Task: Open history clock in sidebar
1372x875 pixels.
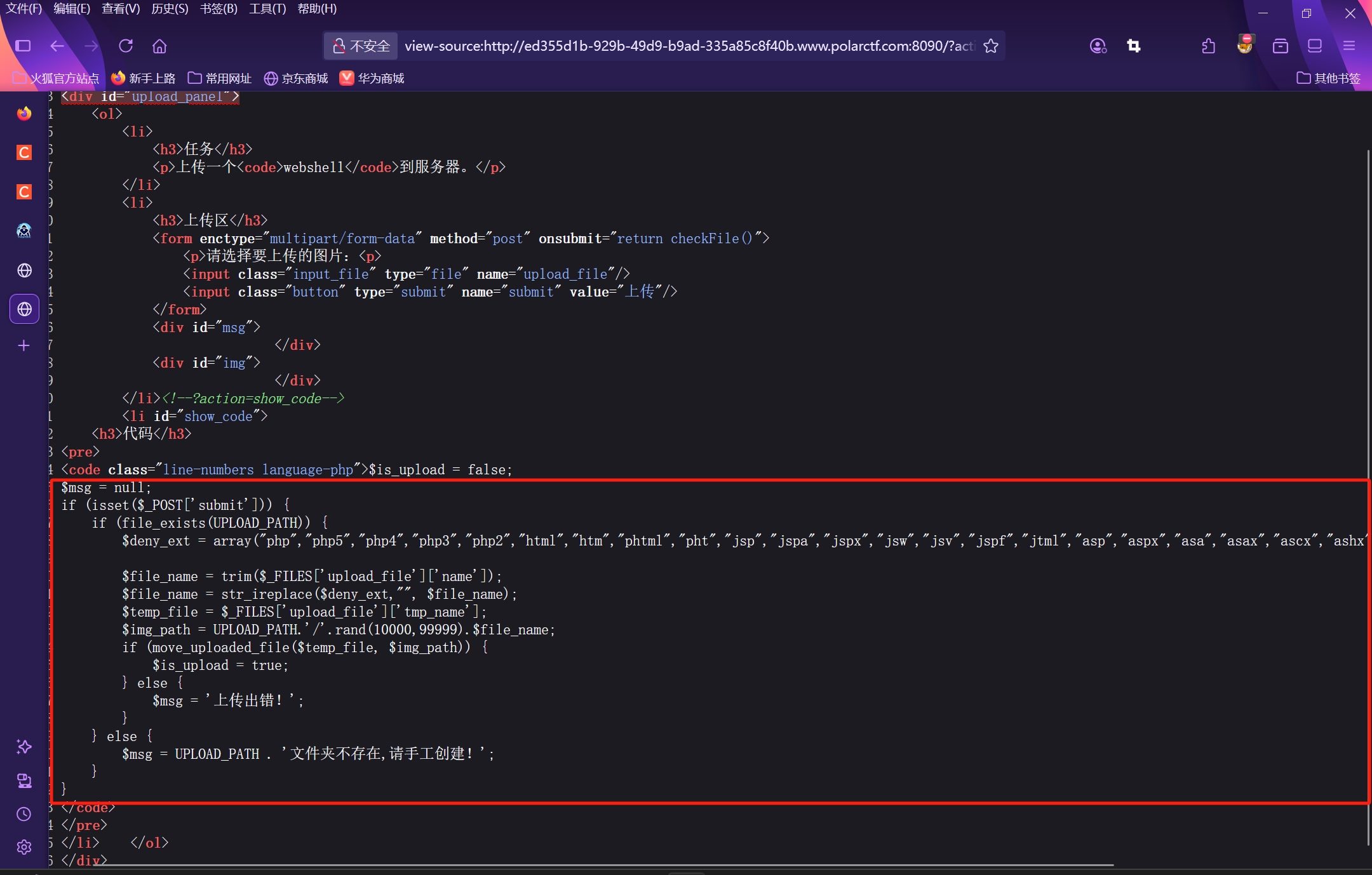Action: tap(24, 814)
